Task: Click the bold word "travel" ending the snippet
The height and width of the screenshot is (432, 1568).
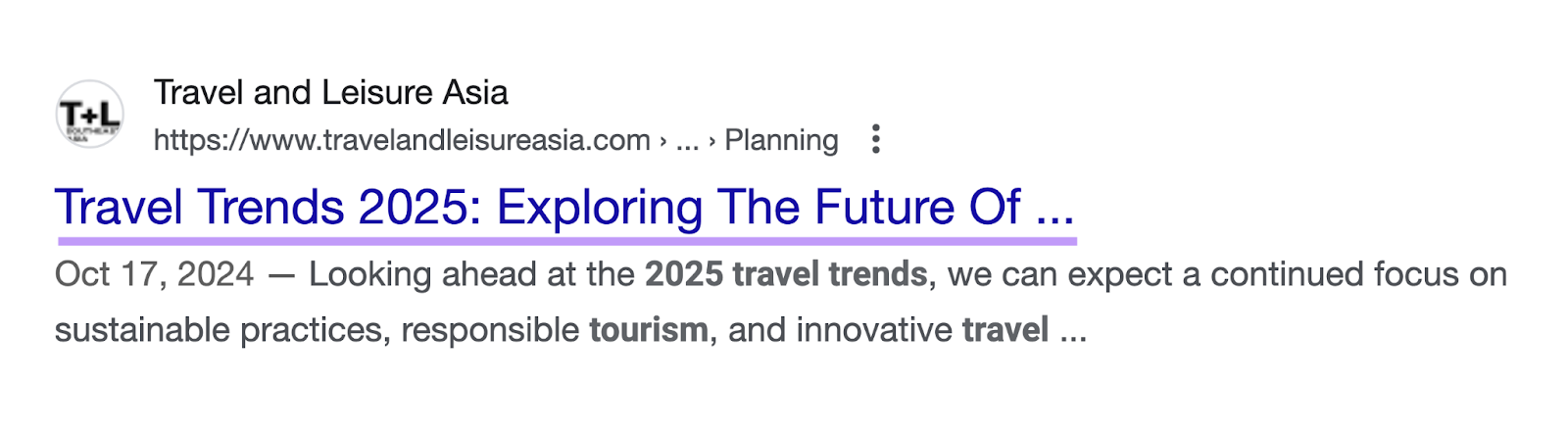Action: pos(1004,330)
